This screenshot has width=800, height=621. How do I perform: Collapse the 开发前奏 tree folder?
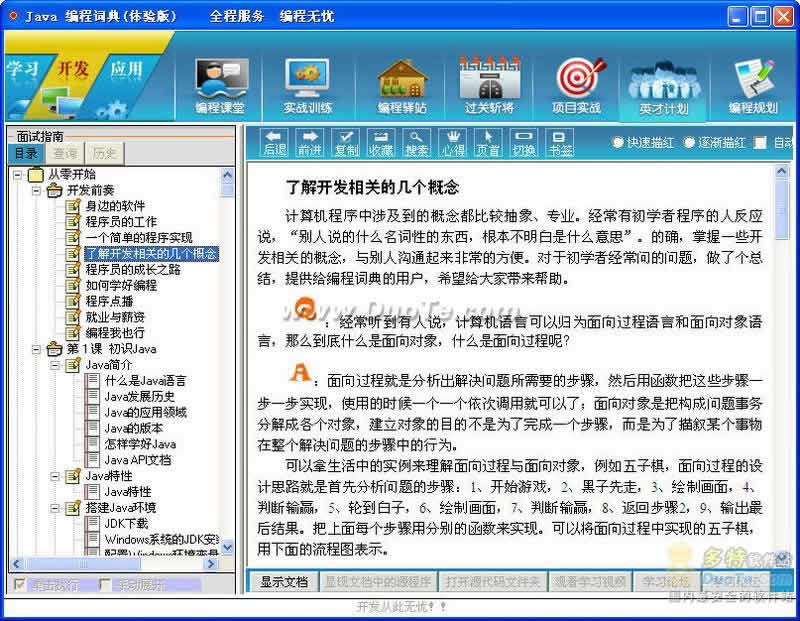pyautogui.click(x=36, y=190)
